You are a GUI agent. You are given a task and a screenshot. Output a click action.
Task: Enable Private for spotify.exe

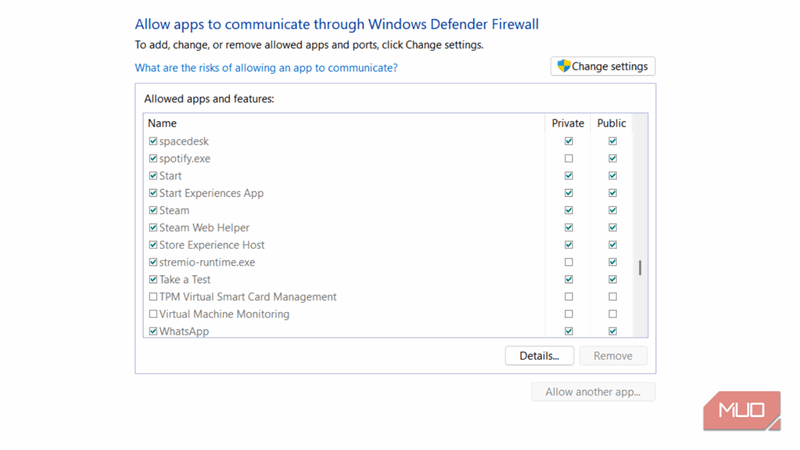coord(568,158)
